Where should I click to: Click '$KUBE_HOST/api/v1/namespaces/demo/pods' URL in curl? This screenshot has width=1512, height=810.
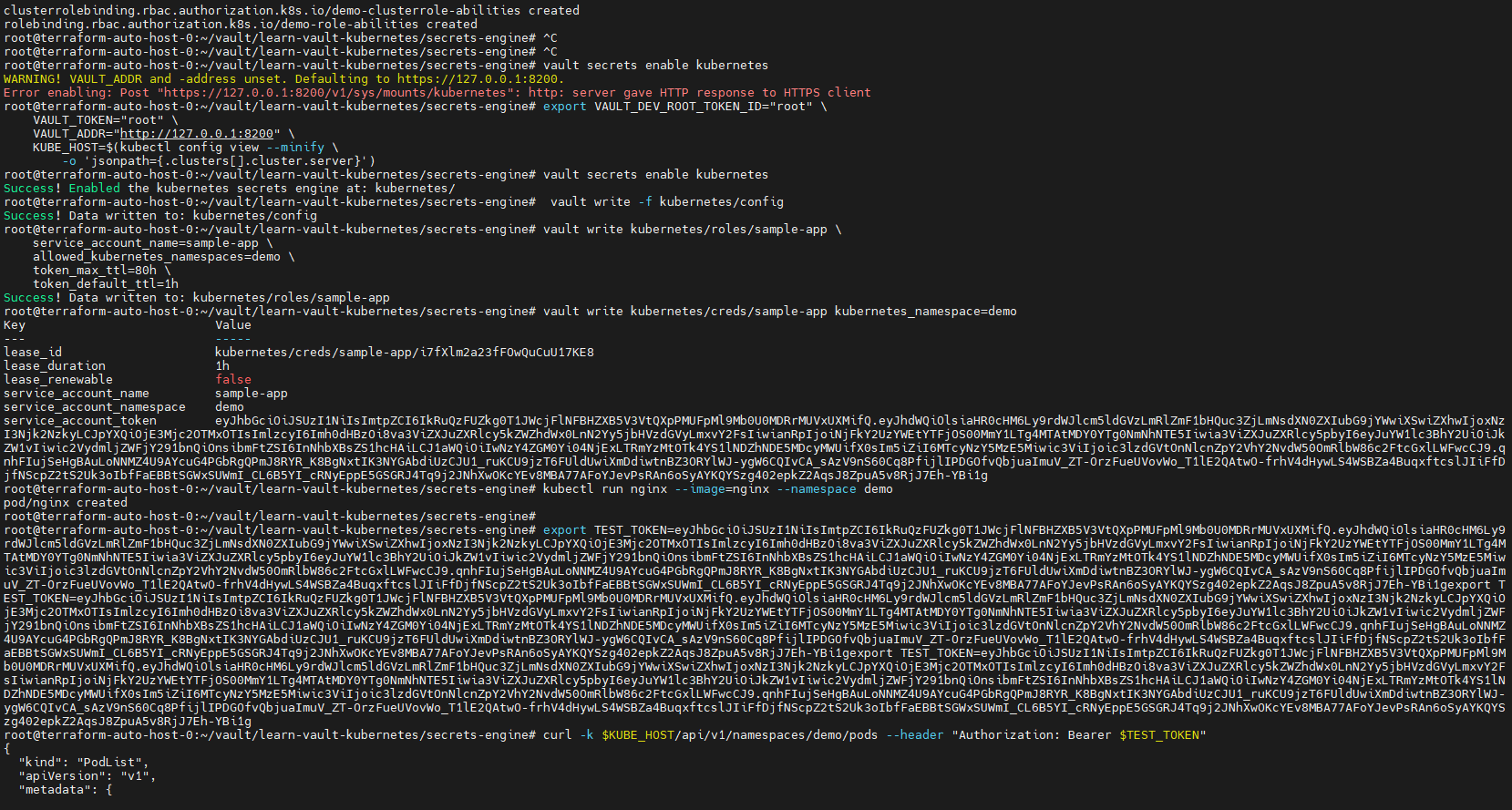[x=740, y=734]
